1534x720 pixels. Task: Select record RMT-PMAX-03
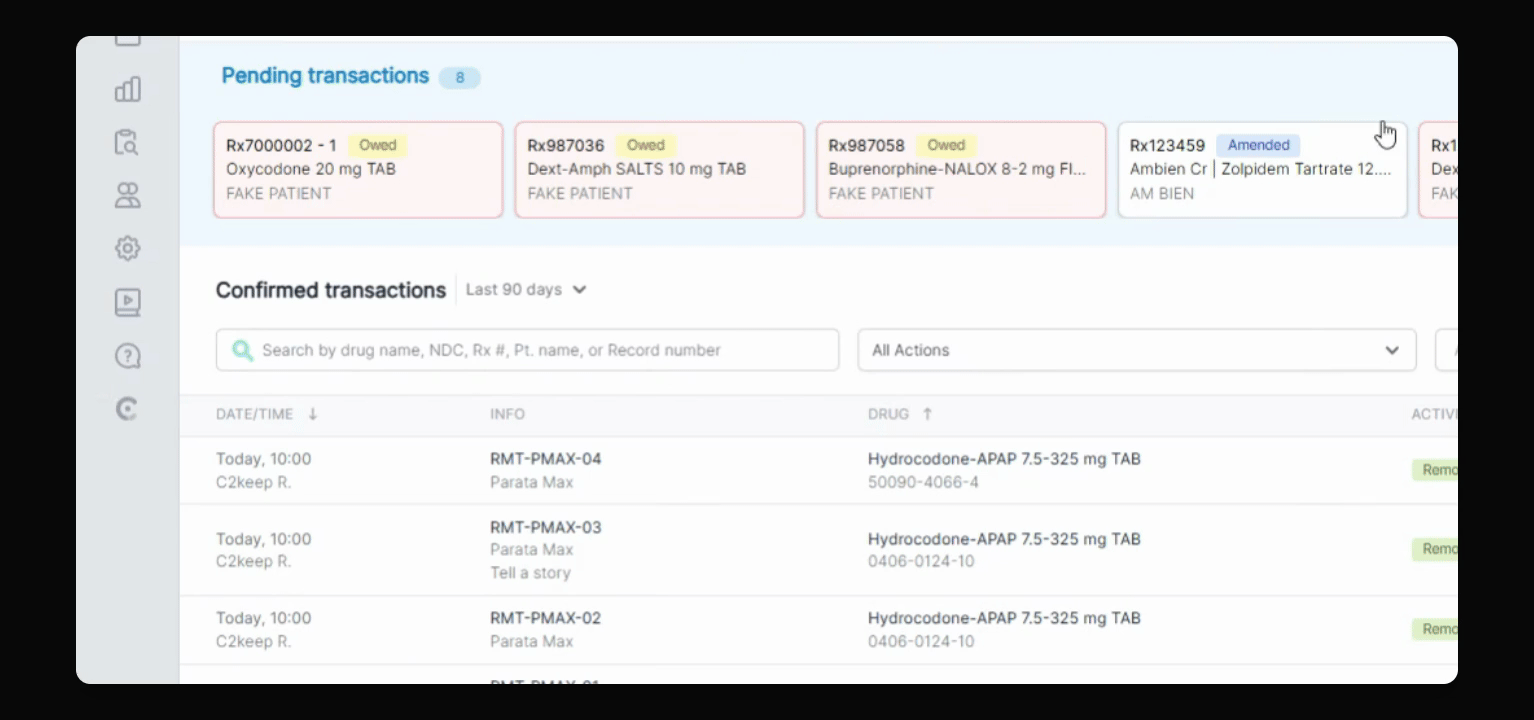coord(546,527)
